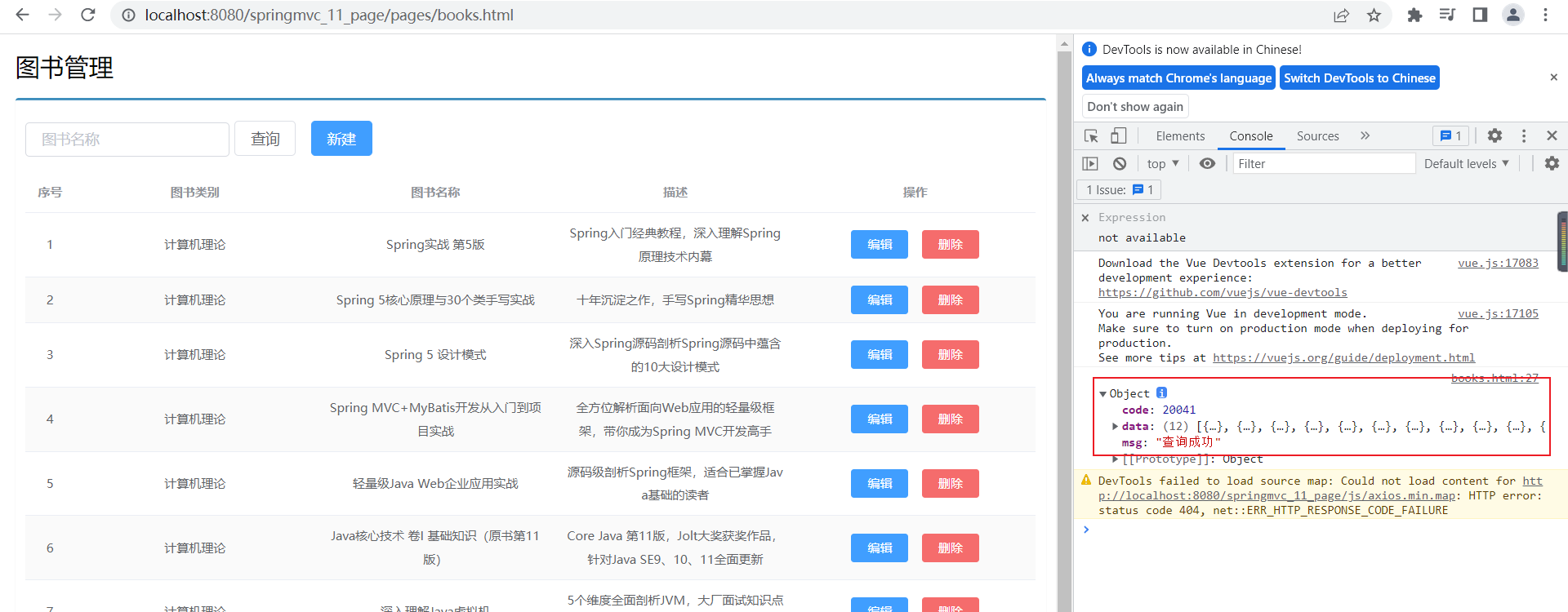1568x612 pixels.
Task: Click the console Filter input
Action: (1324, 164)
